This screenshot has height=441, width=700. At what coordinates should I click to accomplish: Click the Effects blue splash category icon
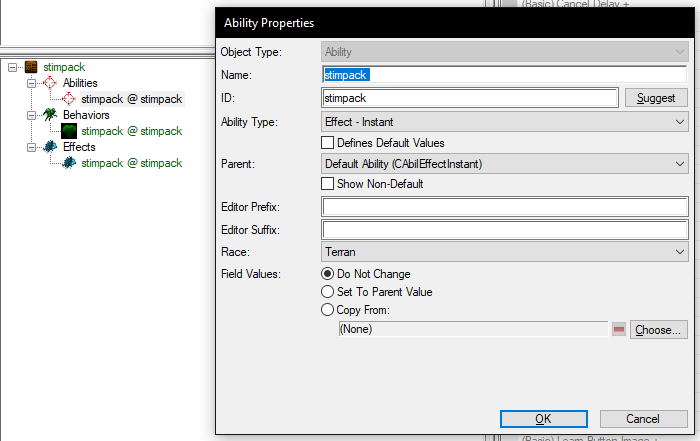[x=50, y=147]
